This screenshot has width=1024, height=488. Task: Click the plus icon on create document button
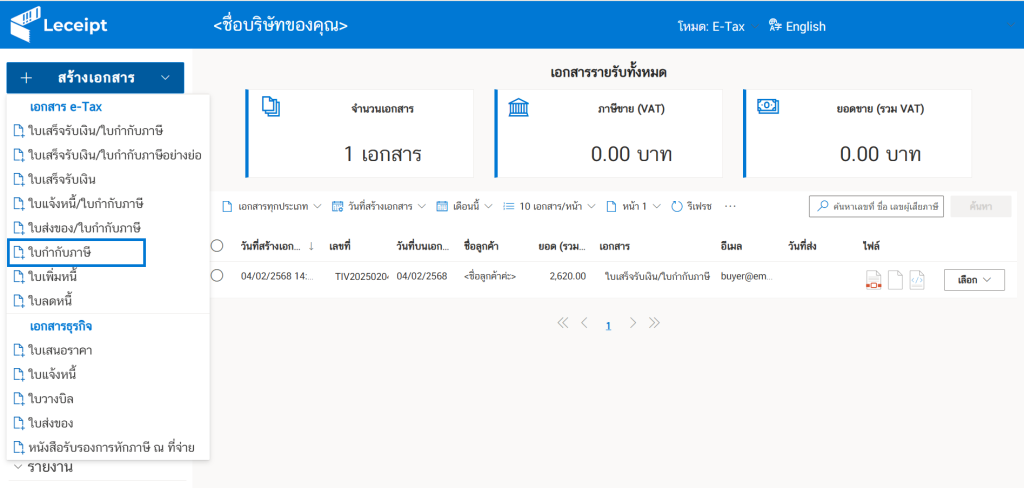(26, 78)
